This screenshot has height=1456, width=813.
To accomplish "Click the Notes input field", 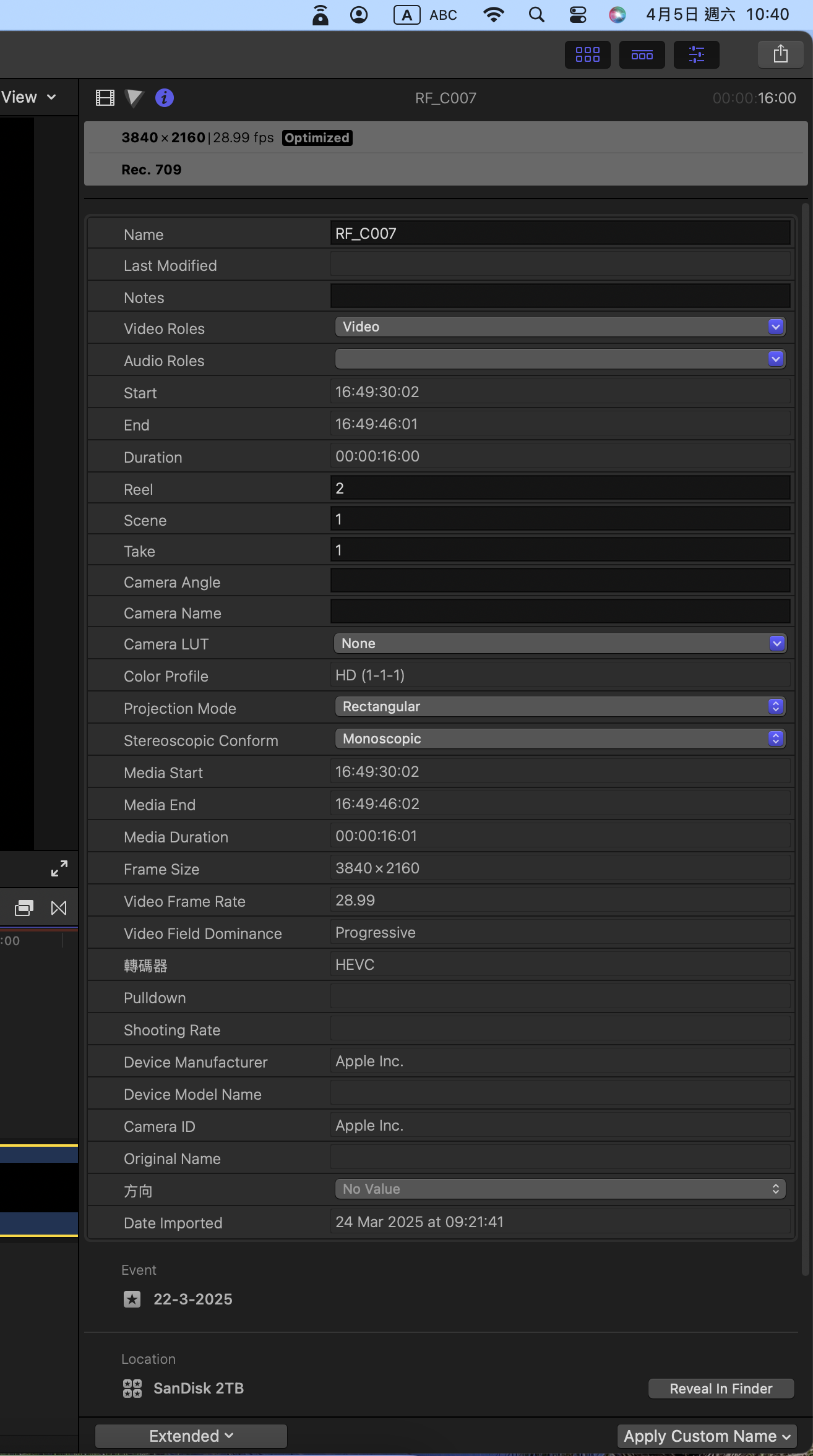I will click(x=560, y=296).
